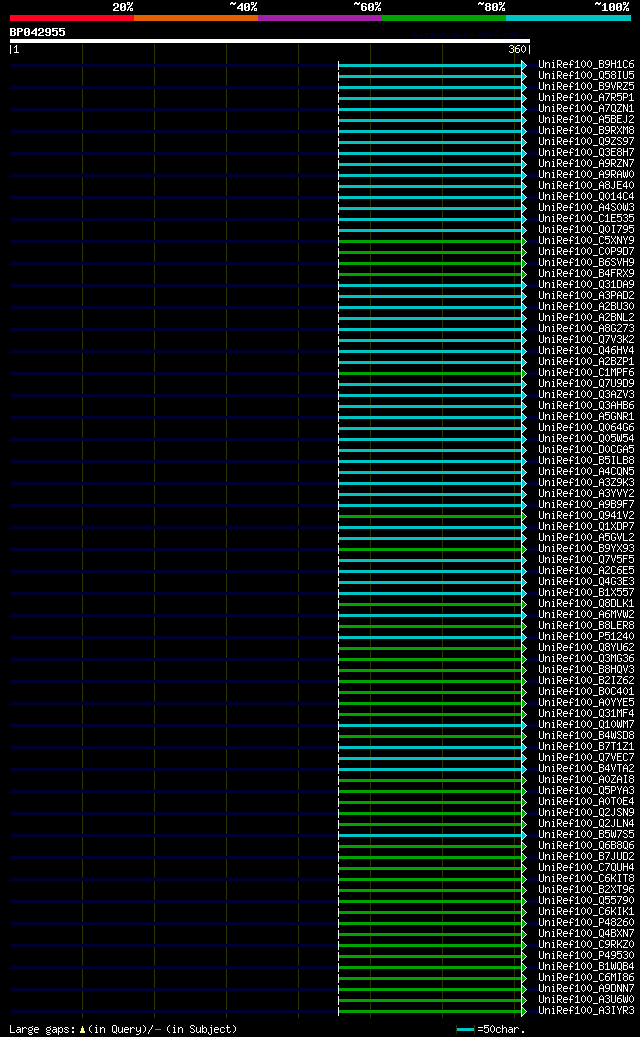This screenshot has width=640, height=1037.
Task: Select the UniRef100_A9B9F7 label
Action: tap(586, 505)
